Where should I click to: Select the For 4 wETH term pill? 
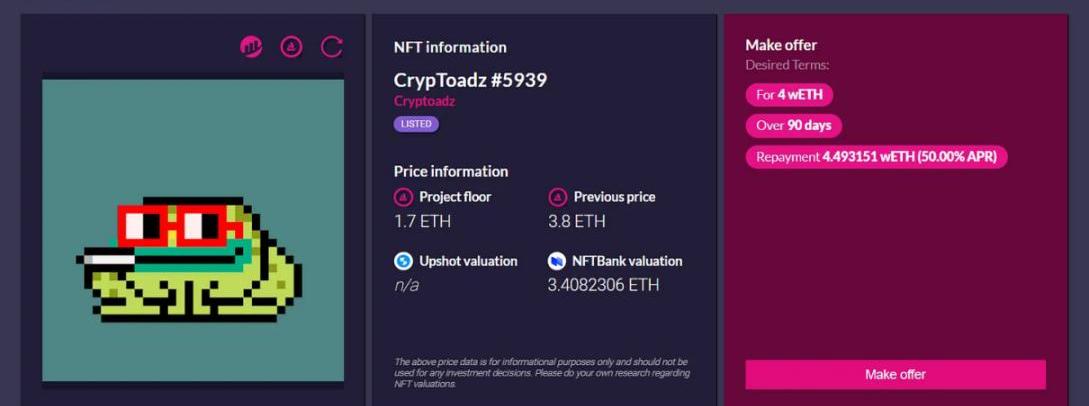(789, 95)
